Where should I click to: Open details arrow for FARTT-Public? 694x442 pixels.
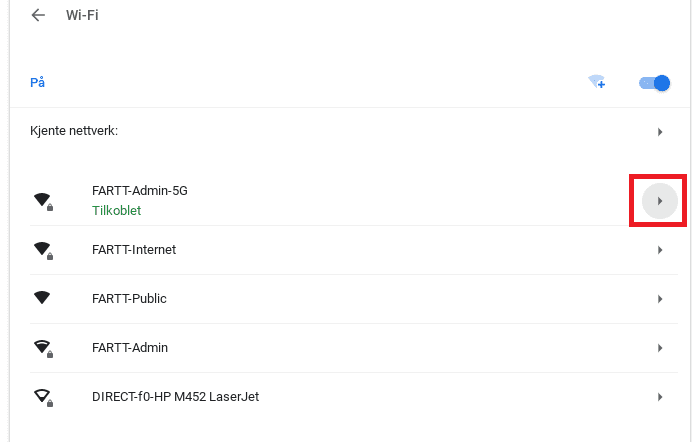(x=660, y=299)
